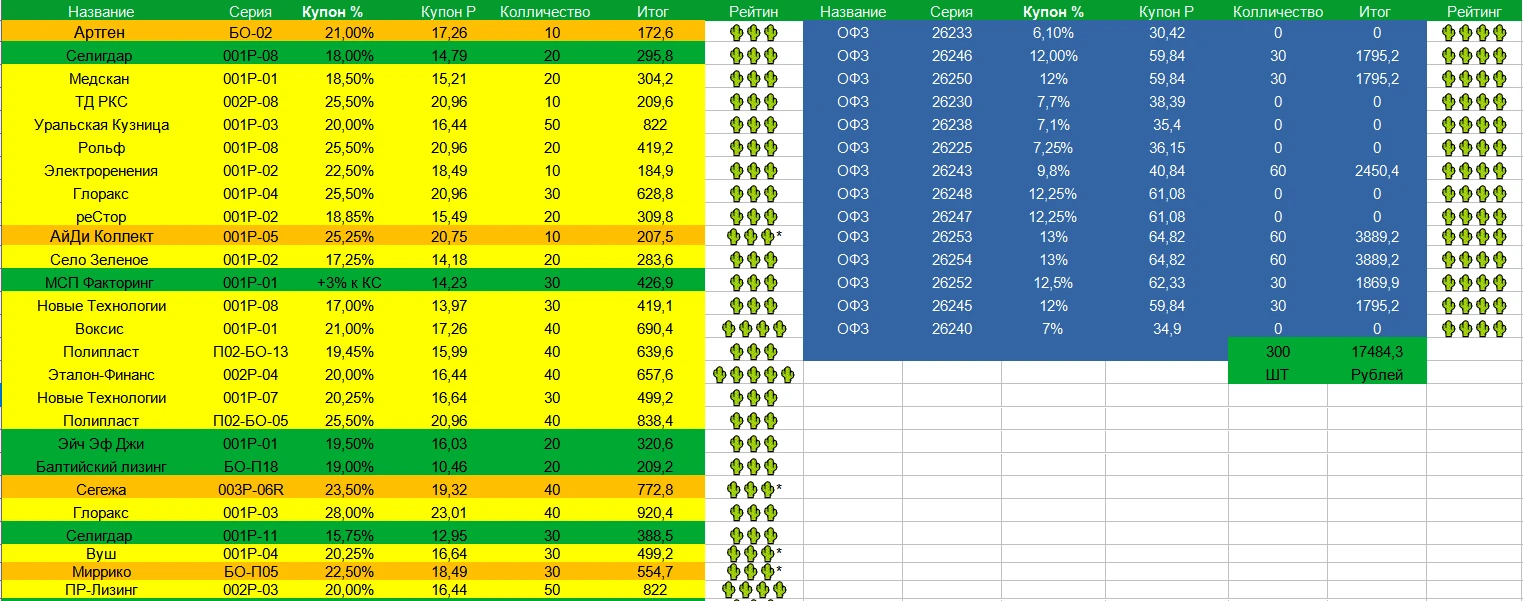
Task: Click the cactus rating beside Миррико
Action: coord(755,572)
